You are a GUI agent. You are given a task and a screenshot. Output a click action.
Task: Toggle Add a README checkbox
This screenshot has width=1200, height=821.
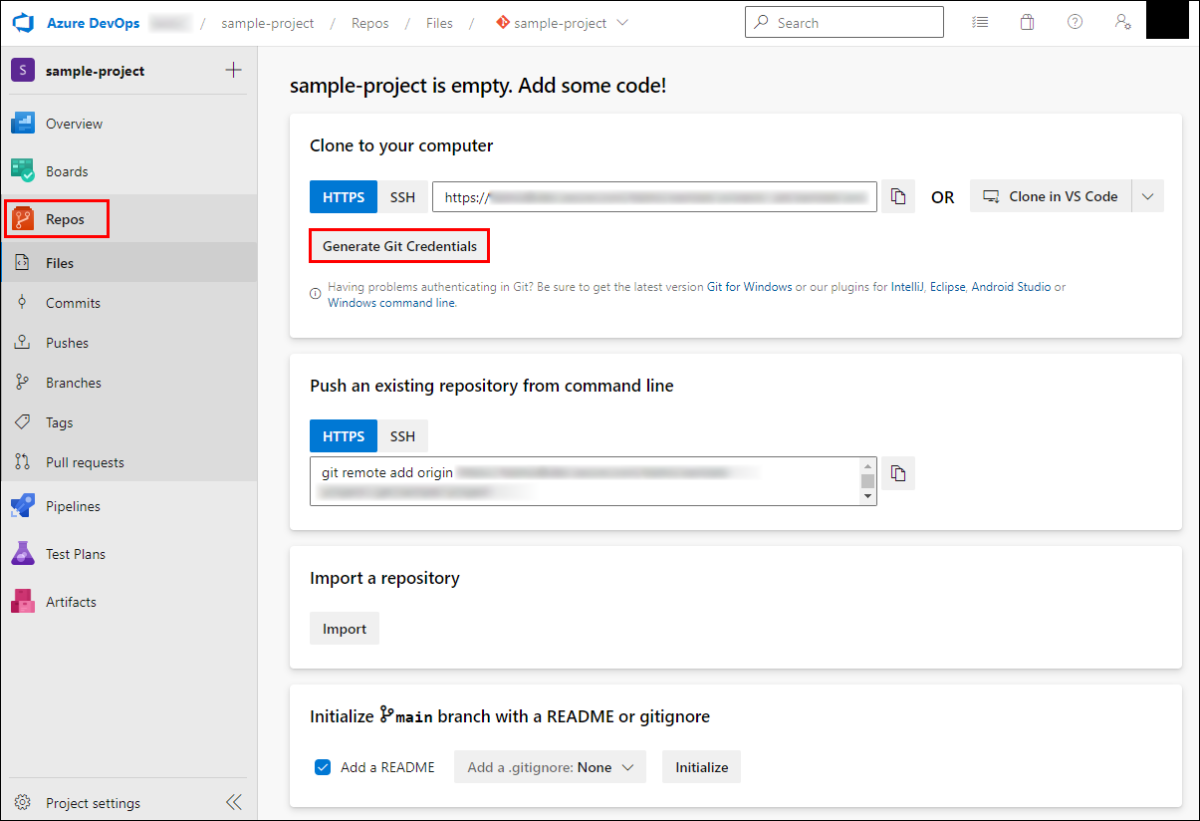(323, 767)
